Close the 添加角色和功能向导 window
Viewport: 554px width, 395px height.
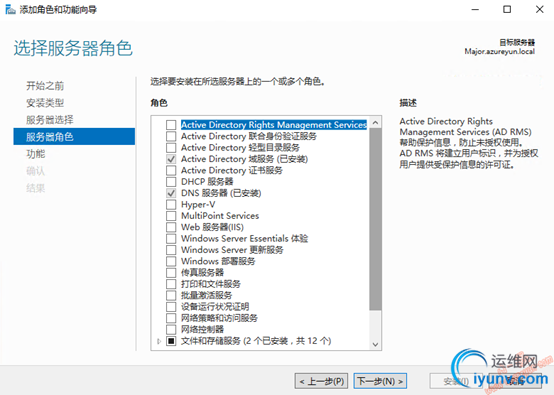pyautogui.click(x=540, y=10)
